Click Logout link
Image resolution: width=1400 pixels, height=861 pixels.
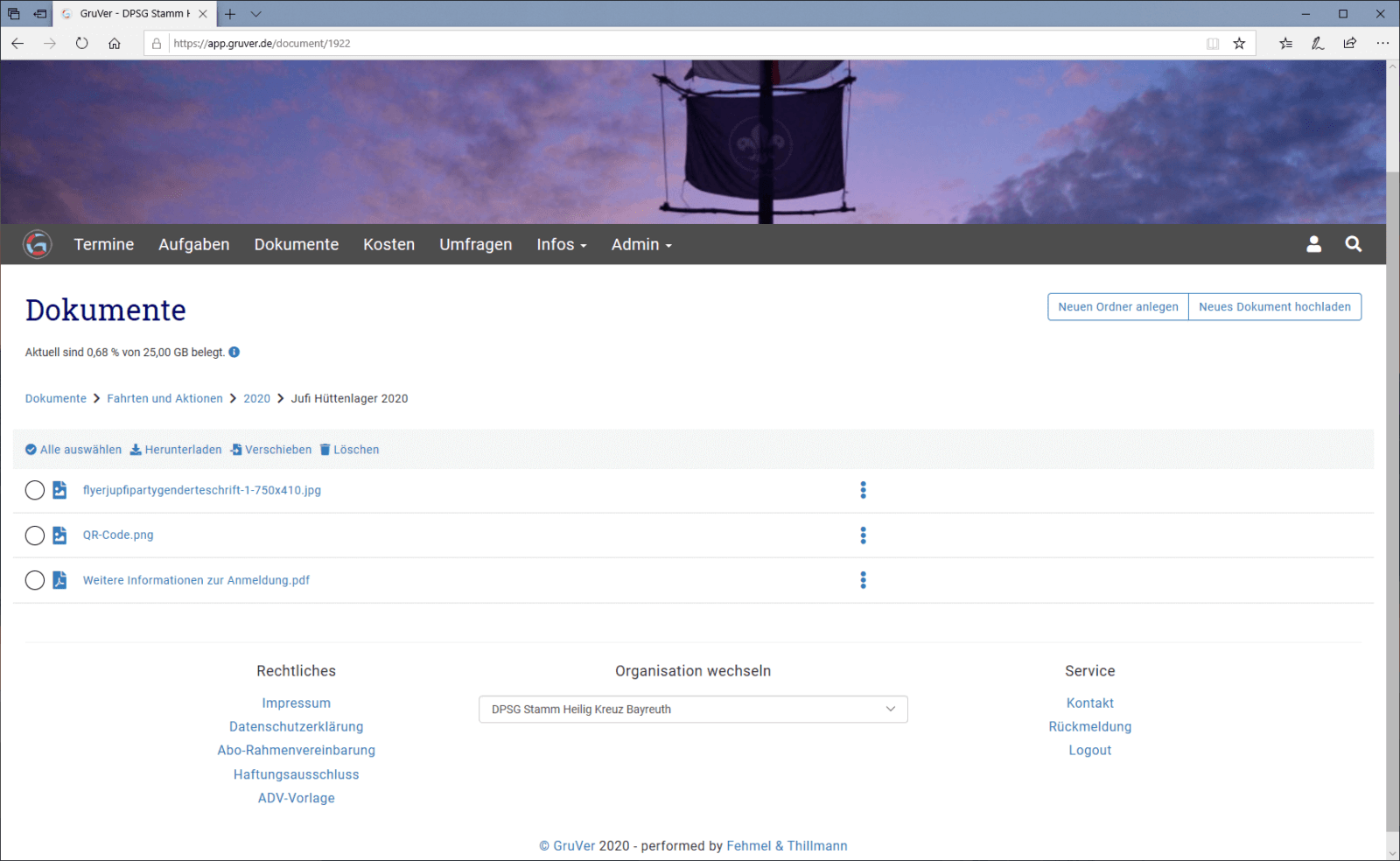(1090, 751)
